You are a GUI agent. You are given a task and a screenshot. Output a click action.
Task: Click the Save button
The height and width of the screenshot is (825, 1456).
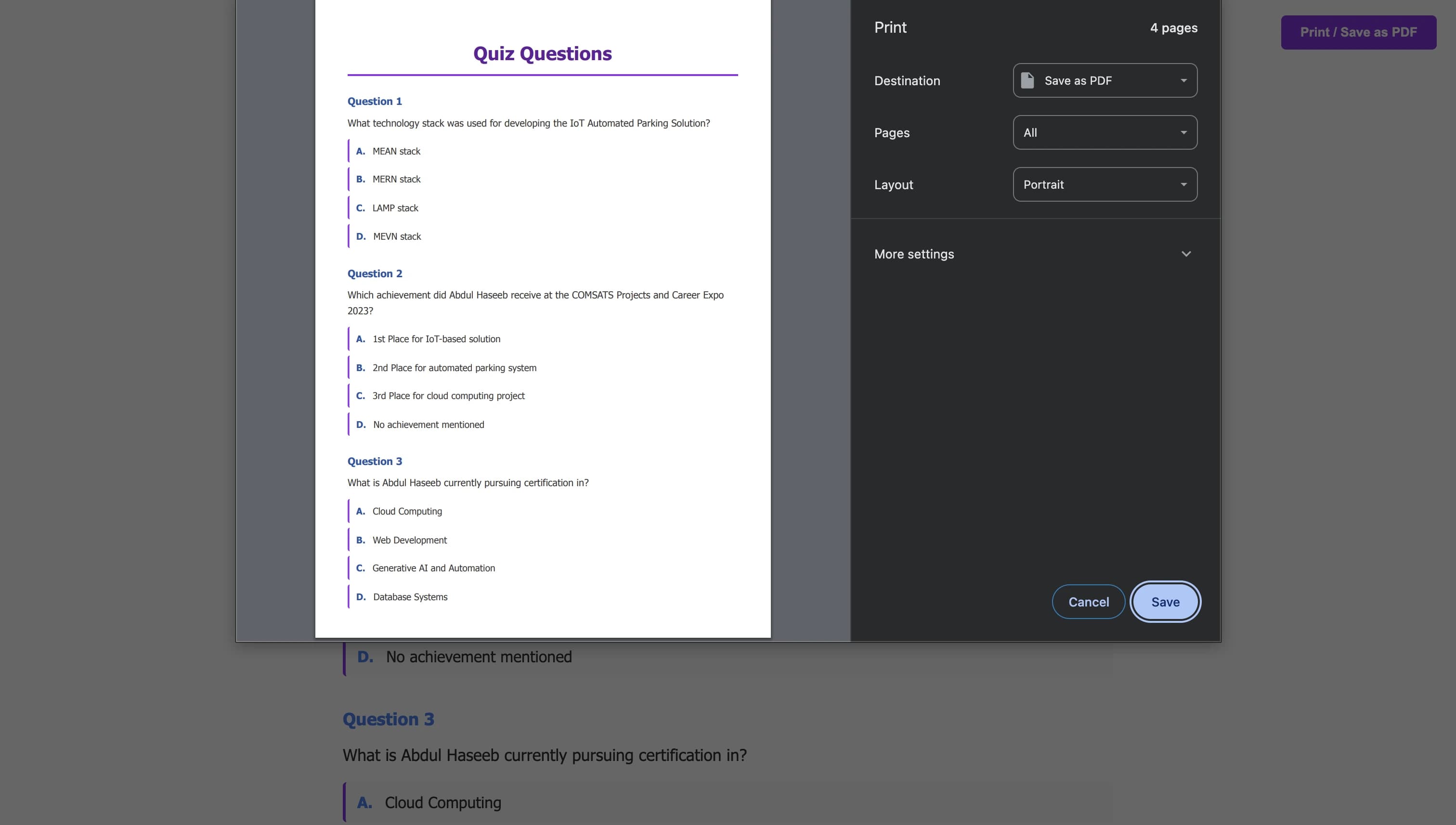1165,602
